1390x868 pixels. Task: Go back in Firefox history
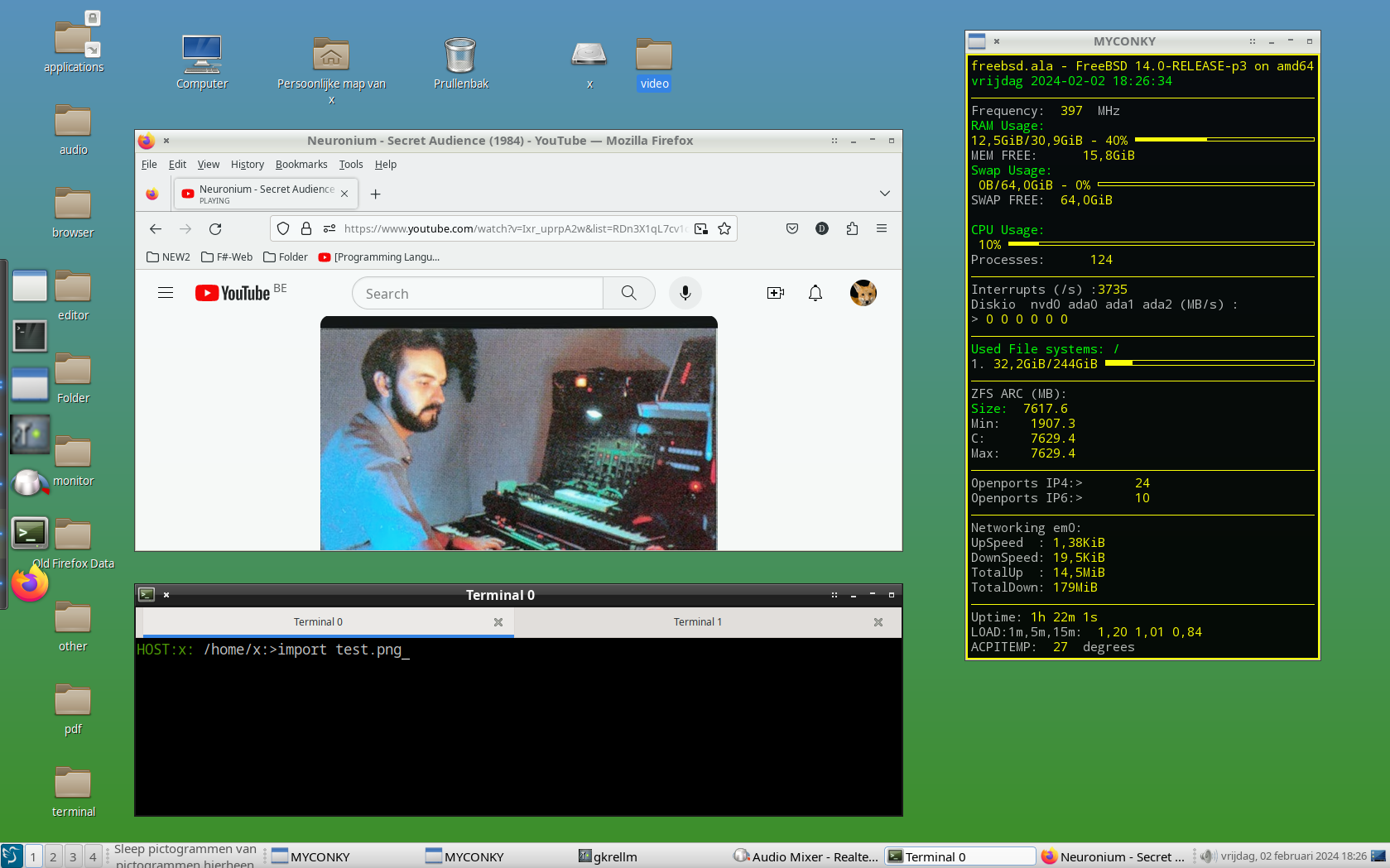coord(156,228)
